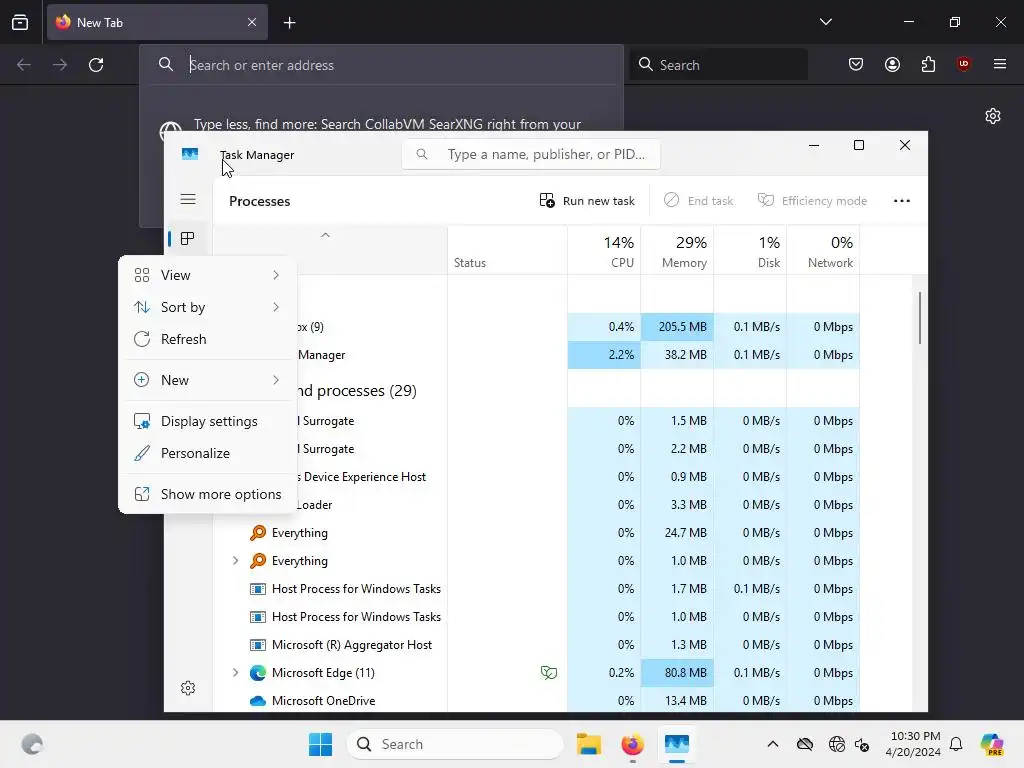Screen dimensions: 1024x768
Task: Show hidden system tray icons
Action: pos(773,744)
